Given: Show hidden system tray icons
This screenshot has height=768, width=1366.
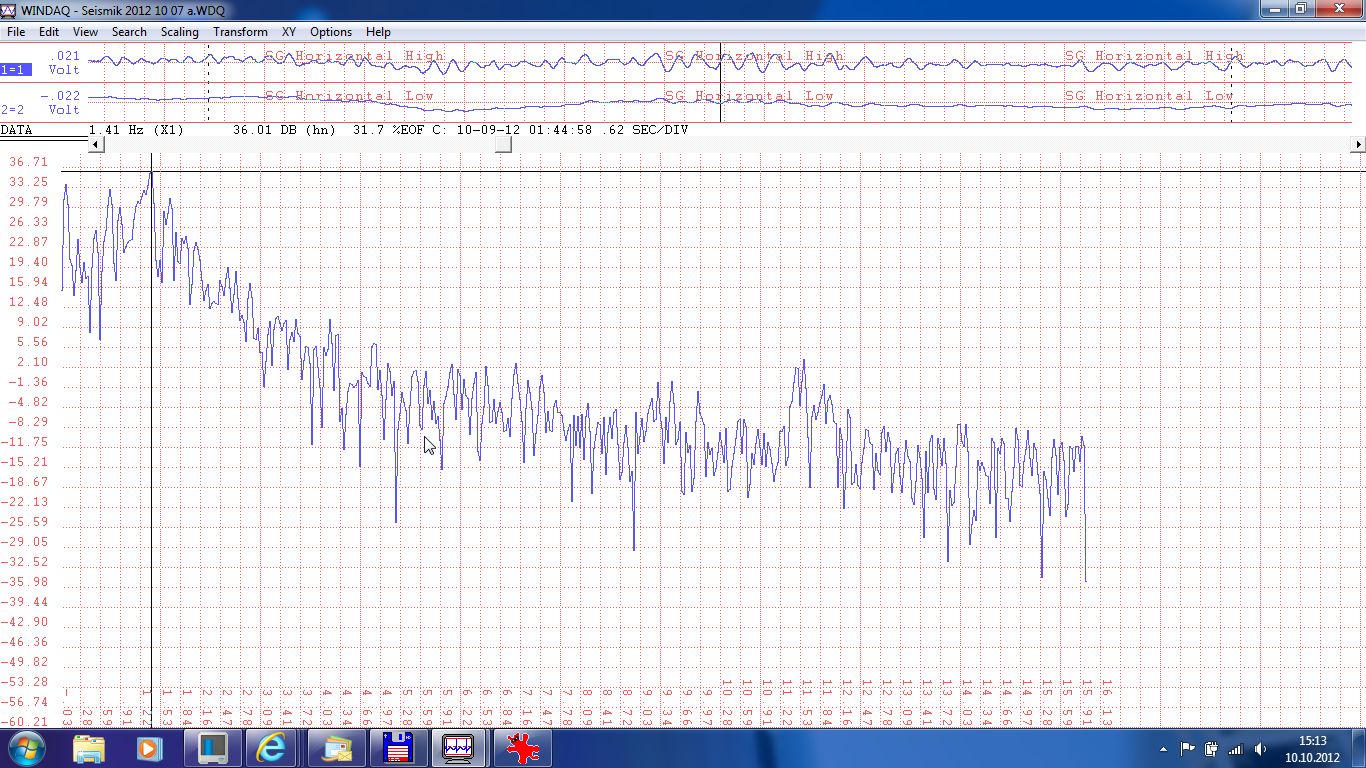Looking at the screenshot, I should [x=1163, y=749].
